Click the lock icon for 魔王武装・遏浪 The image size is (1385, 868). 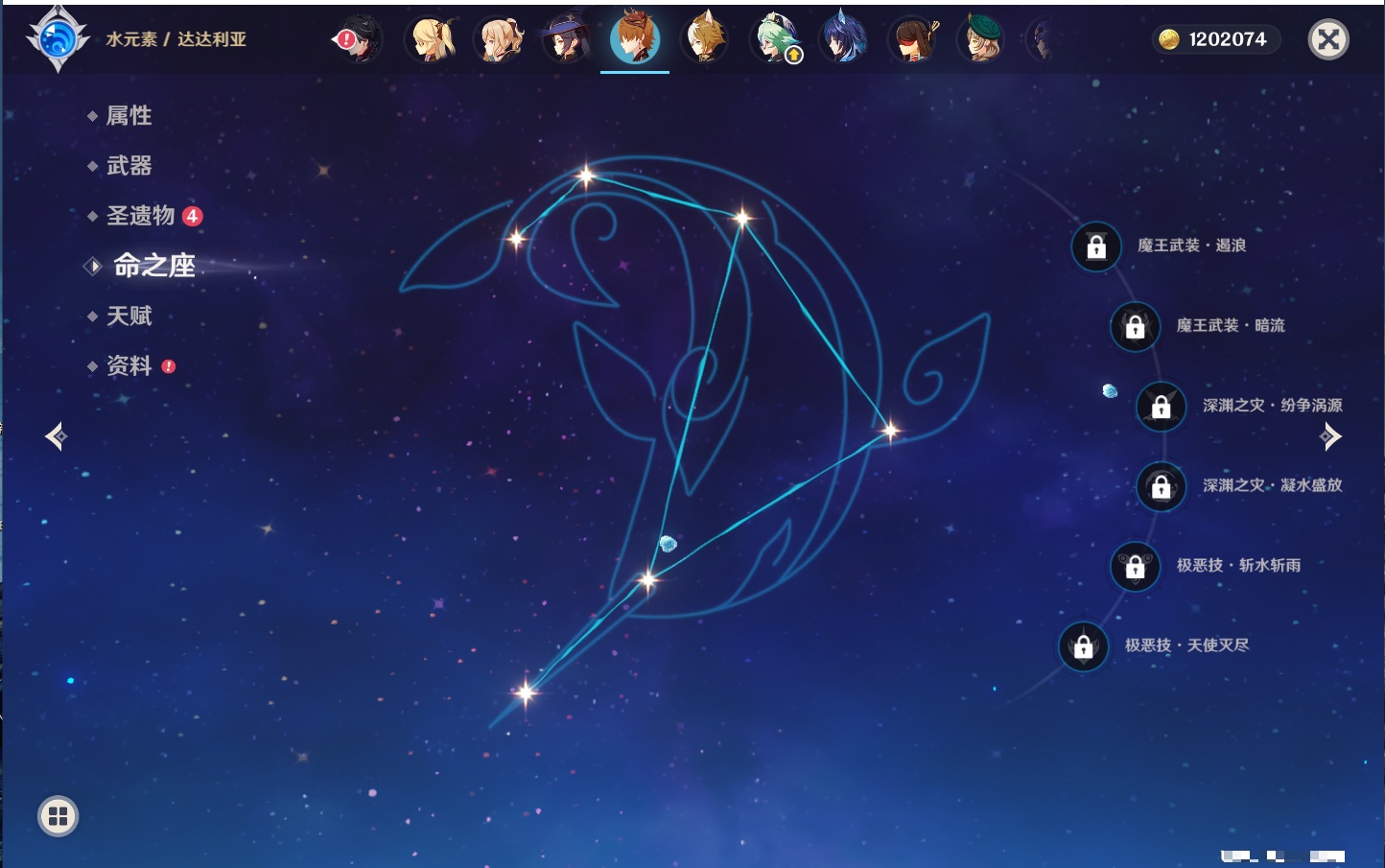point(1096,246)
